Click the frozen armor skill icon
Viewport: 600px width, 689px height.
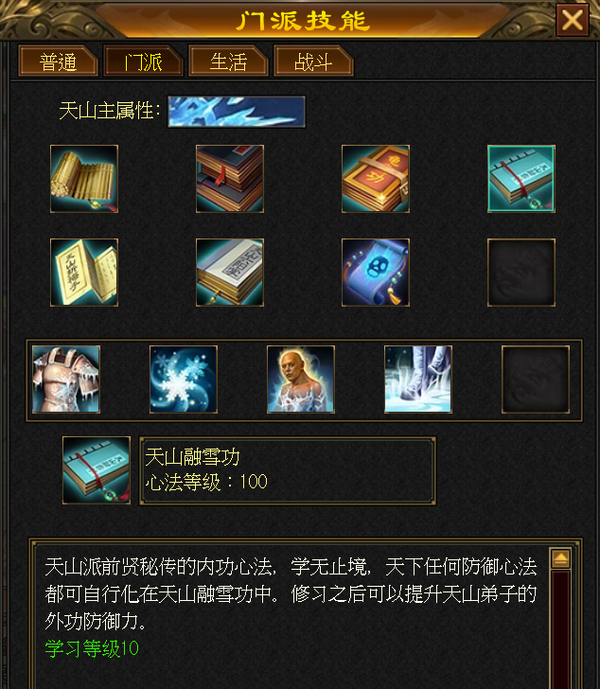tap(66, 379)
